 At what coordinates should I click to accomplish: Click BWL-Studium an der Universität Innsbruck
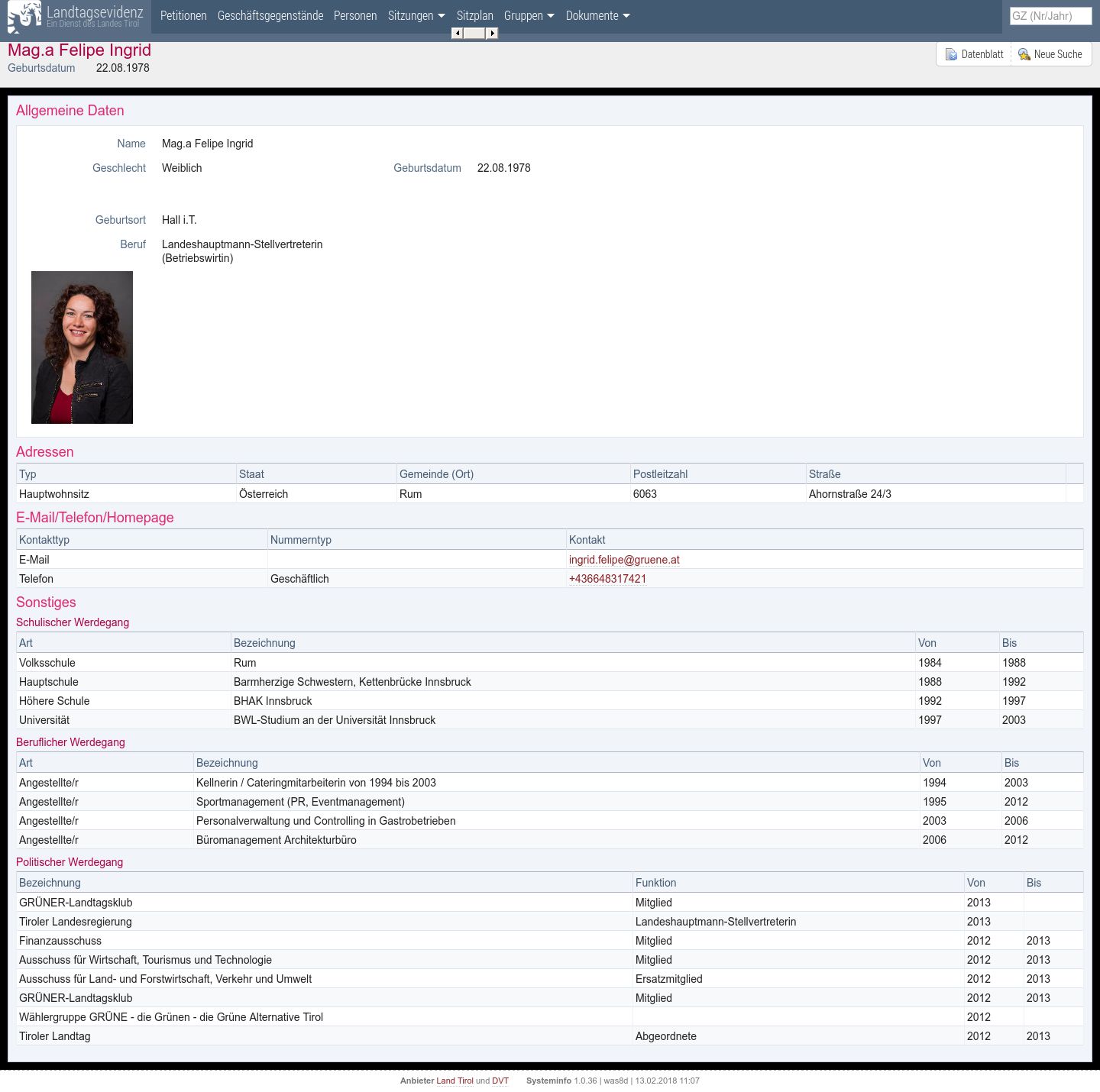pos(335,720)
